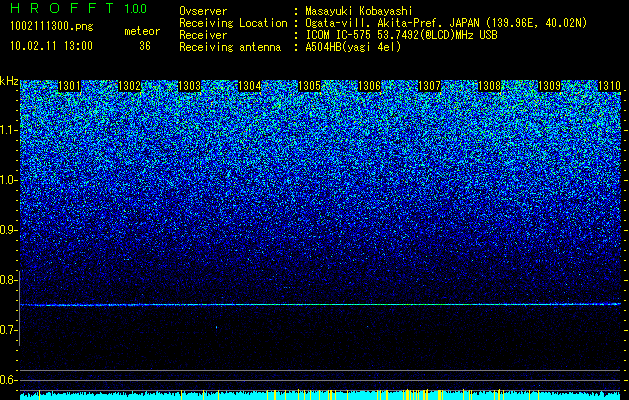
Task: Click the "Receiving Location" label
Action: coord(233,23)
